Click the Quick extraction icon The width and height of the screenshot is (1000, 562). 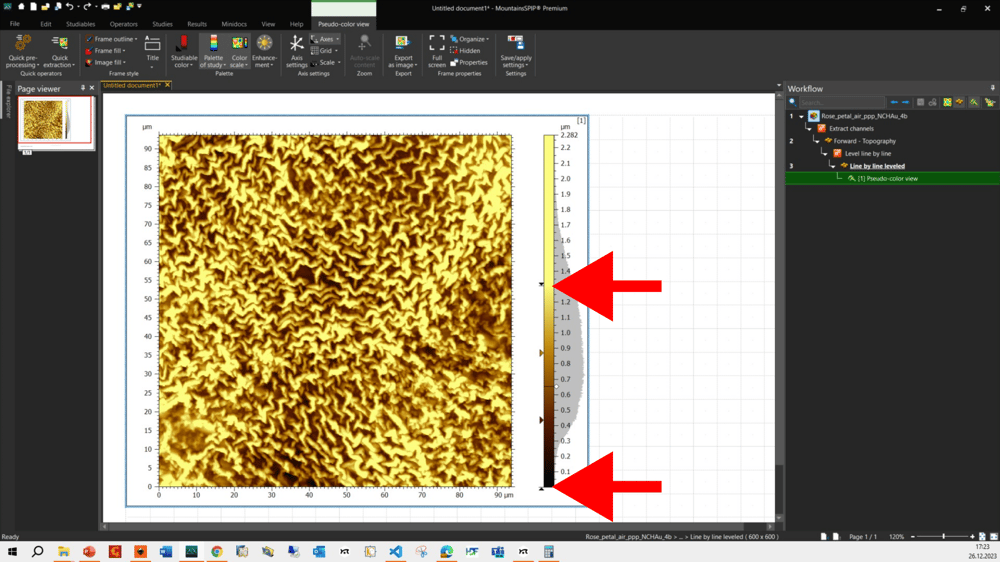(60, 44)
